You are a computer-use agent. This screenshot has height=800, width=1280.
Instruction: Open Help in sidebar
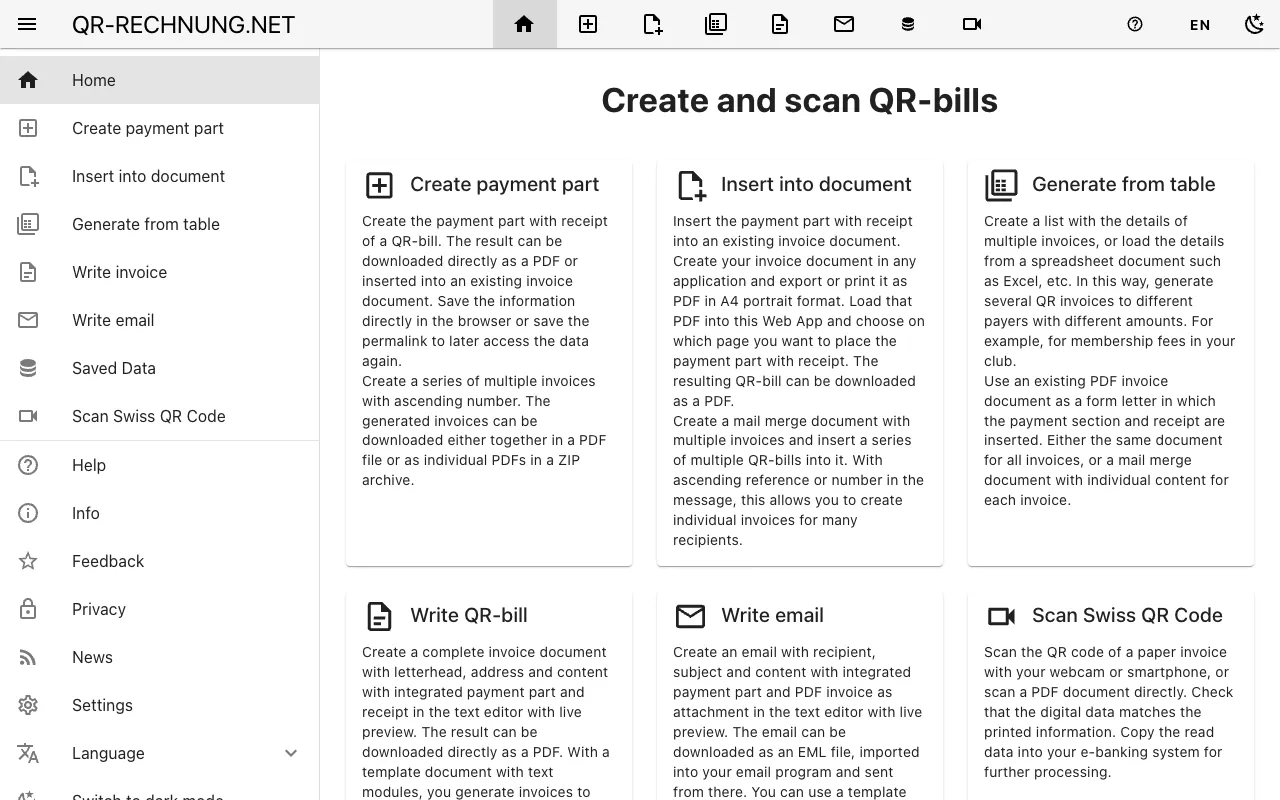point(160,465)
